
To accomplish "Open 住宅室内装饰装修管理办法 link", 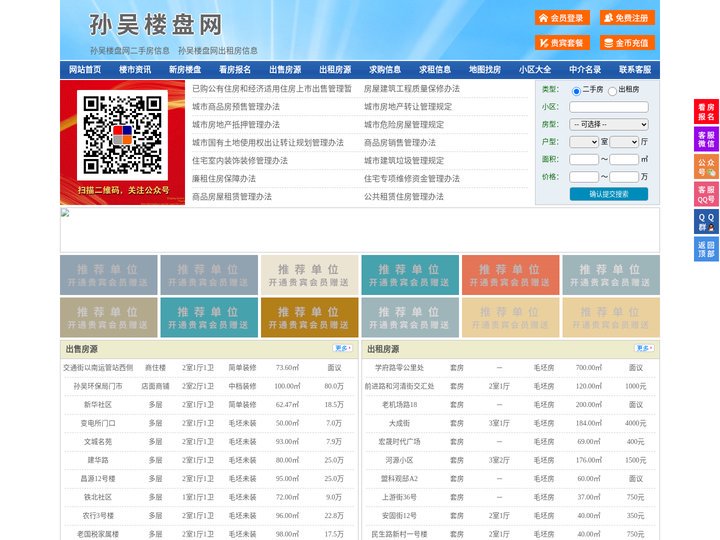I will 240,161.
